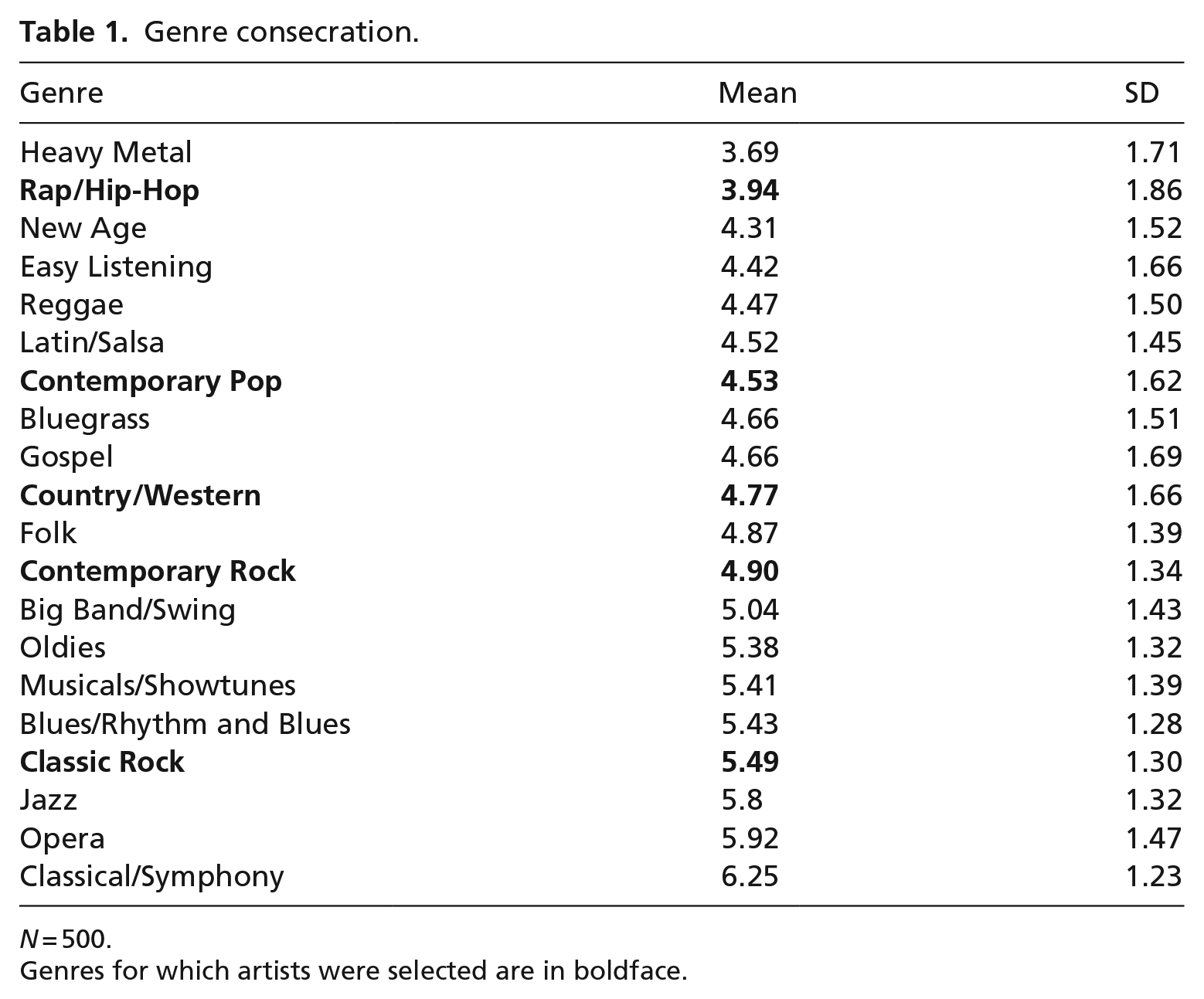This screenshot has height=999, width=1204.
Task: Click the Latin/Salsa genre label
Action: click(x=92, y=342)
